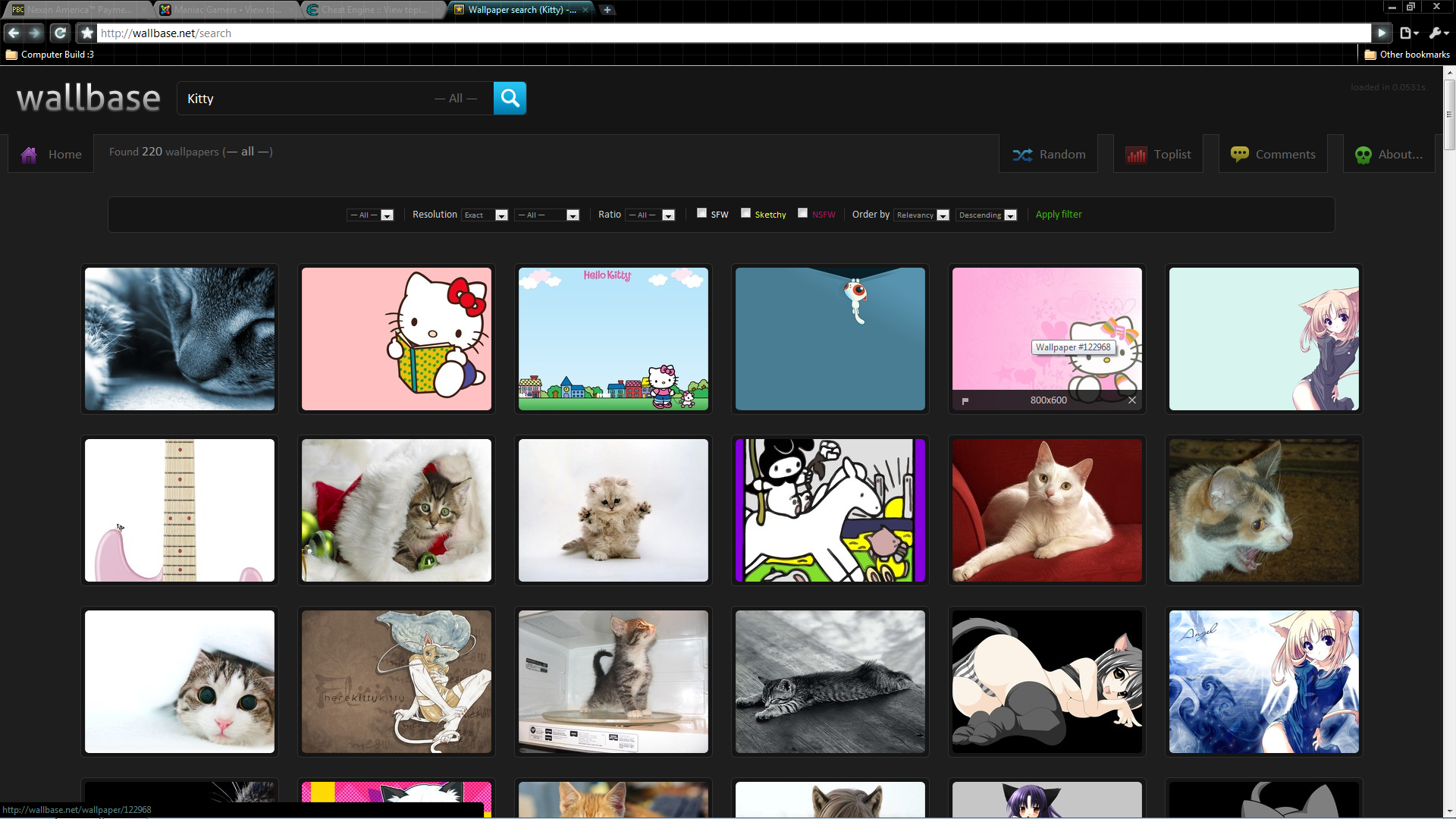Open anime catgirl on mint background thumbnail
1456x819 pixels.
1264,339
